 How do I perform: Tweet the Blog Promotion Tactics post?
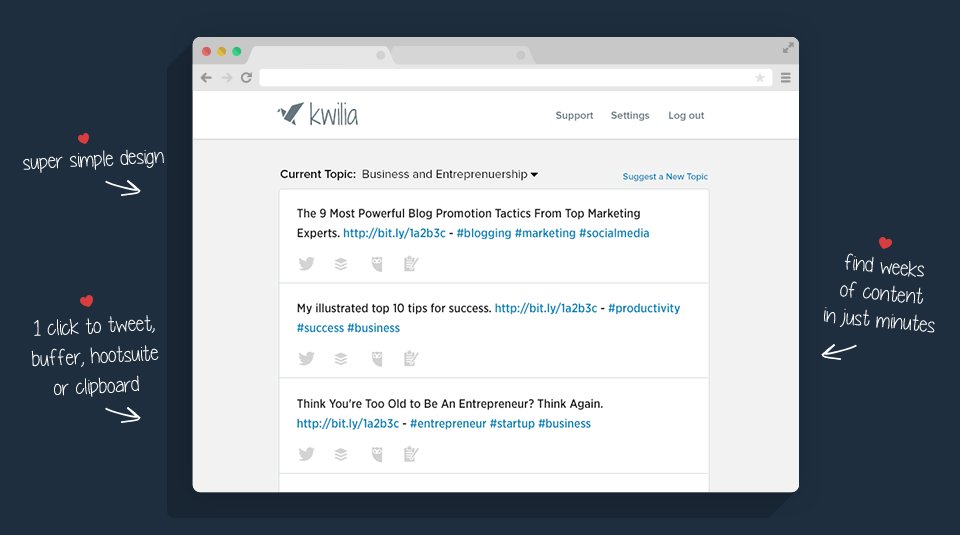click(x=306, y=263)
